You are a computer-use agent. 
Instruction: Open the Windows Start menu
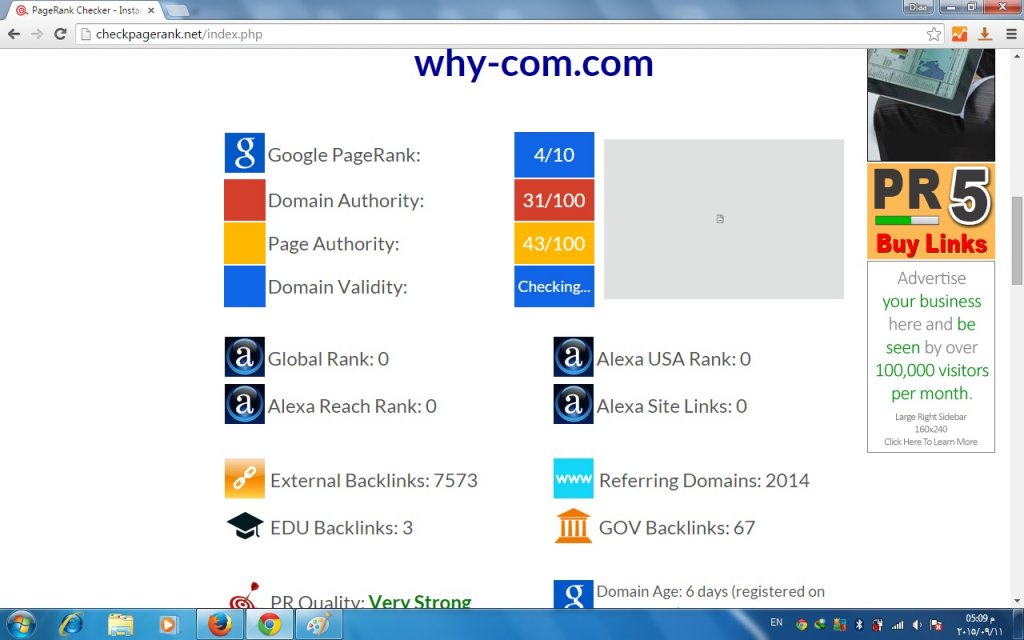tap(21, 625)
